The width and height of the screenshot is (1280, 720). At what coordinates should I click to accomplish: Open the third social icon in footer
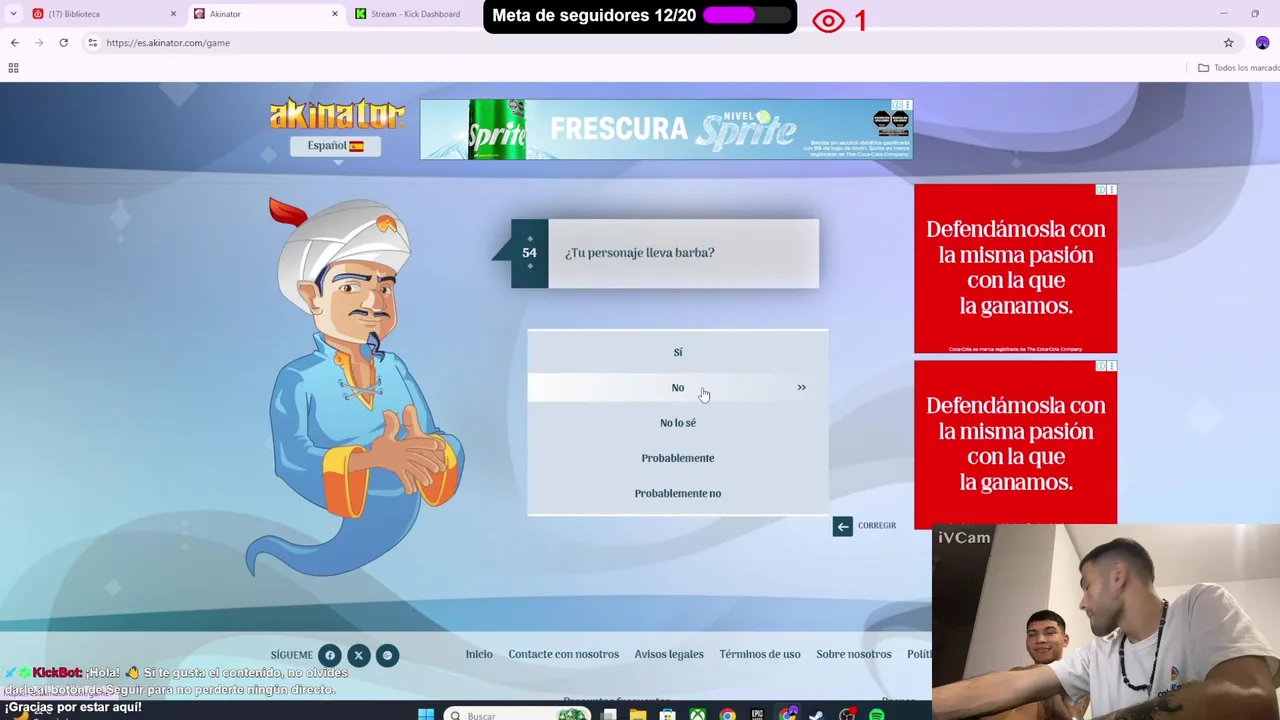click(x=387, y=656)
